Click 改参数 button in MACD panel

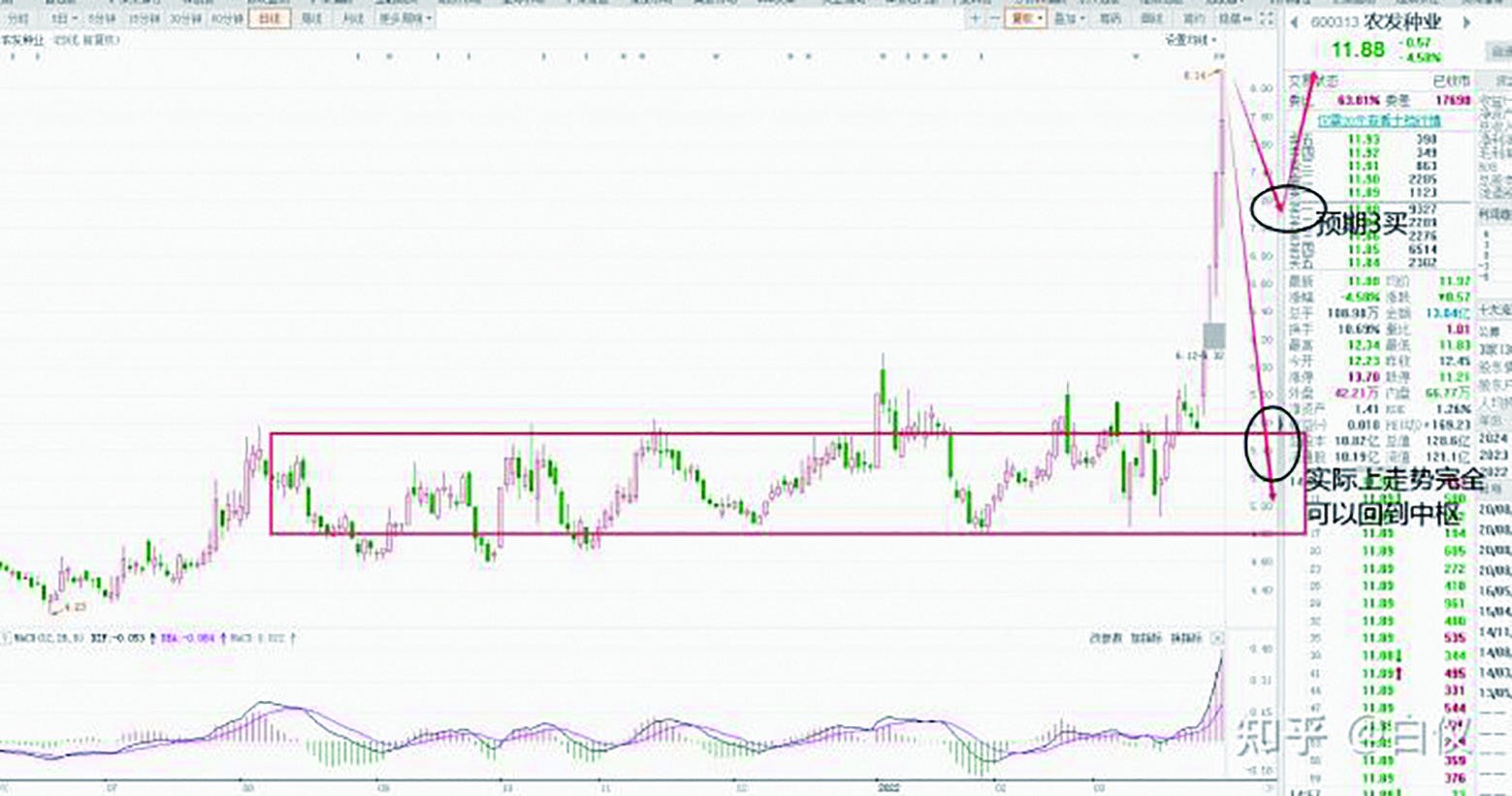click(x=1106, y=638)
